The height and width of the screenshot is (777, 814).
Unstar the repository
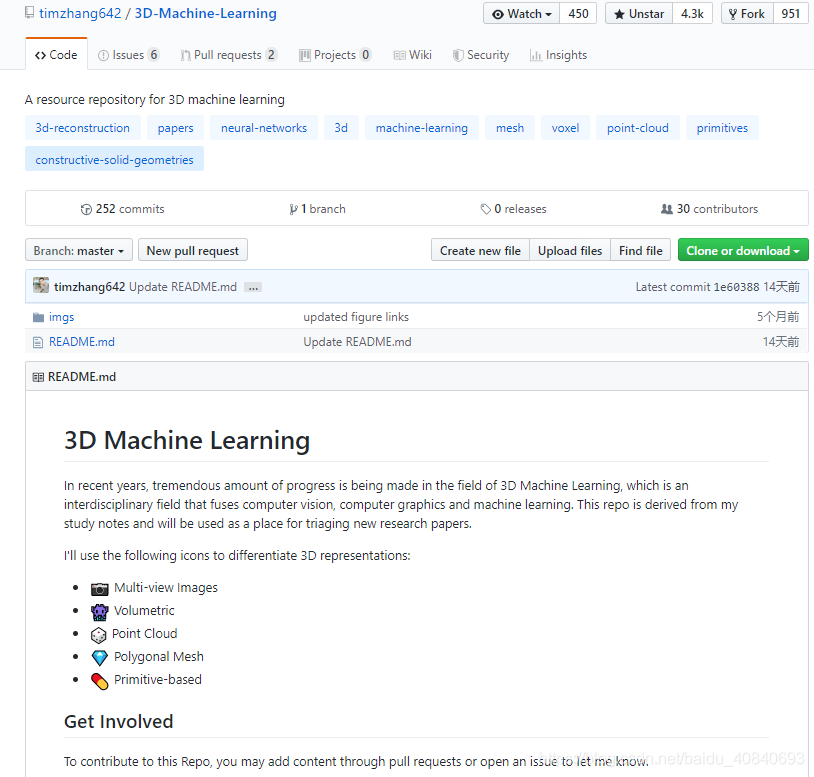click(639, 13)
